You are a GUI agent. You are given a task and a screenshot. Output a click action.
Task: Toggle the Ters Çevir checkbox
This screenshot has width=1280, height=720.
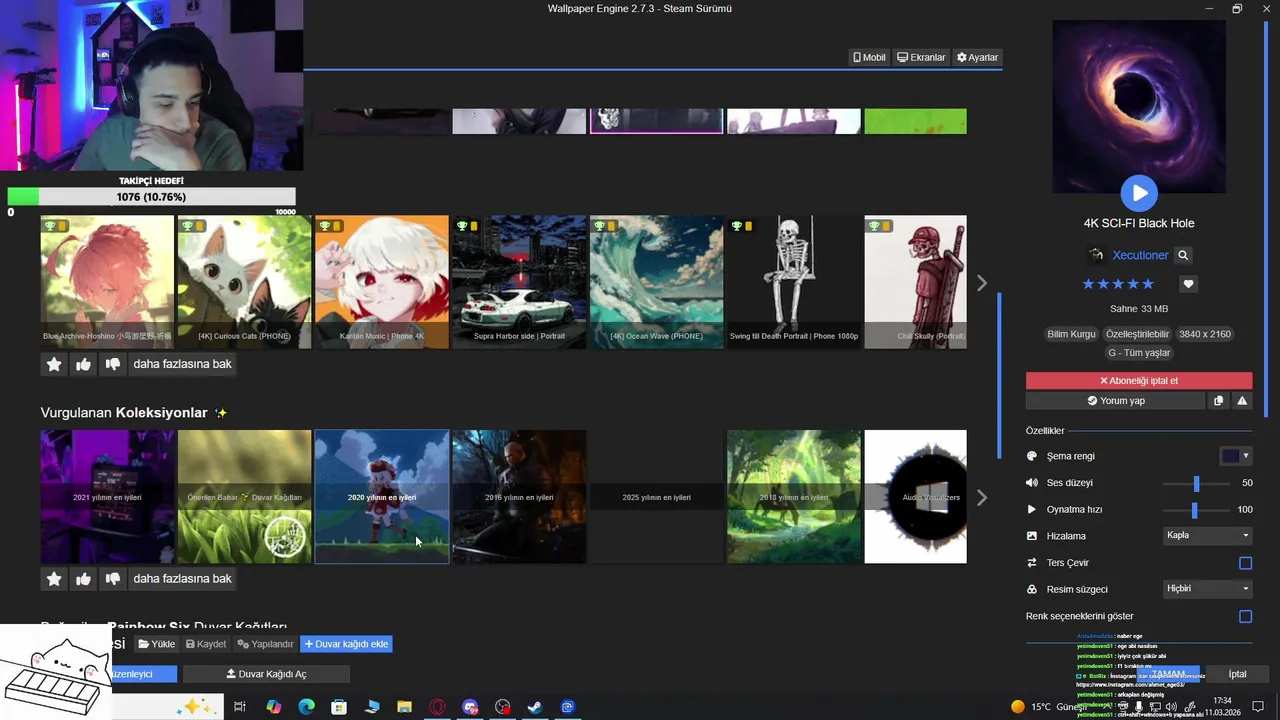pos(1245,563)
